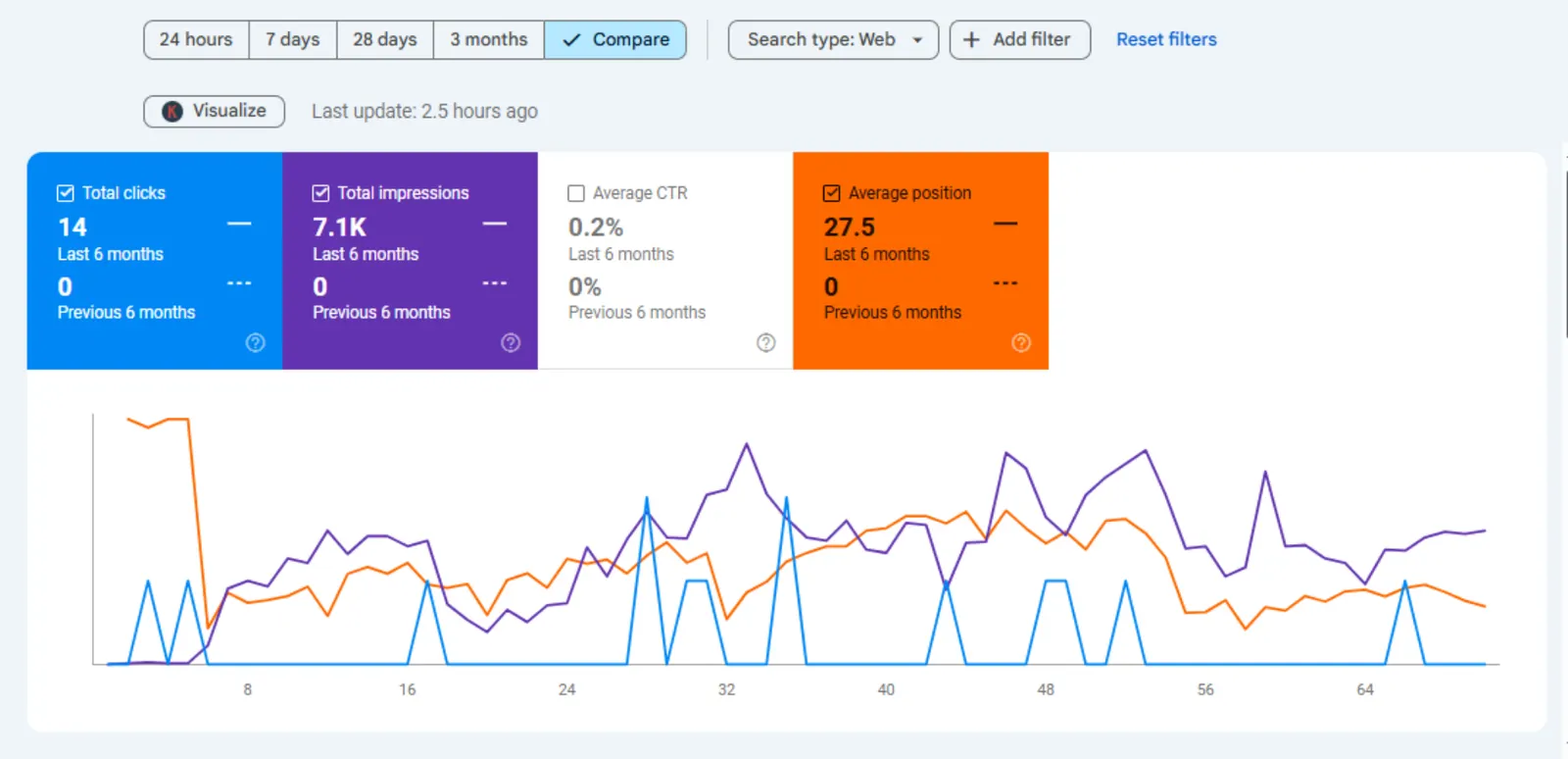This screenshot has height=759, width=1568.
Task: Click the 0.2% average CTR value
Action: point(596,228)
